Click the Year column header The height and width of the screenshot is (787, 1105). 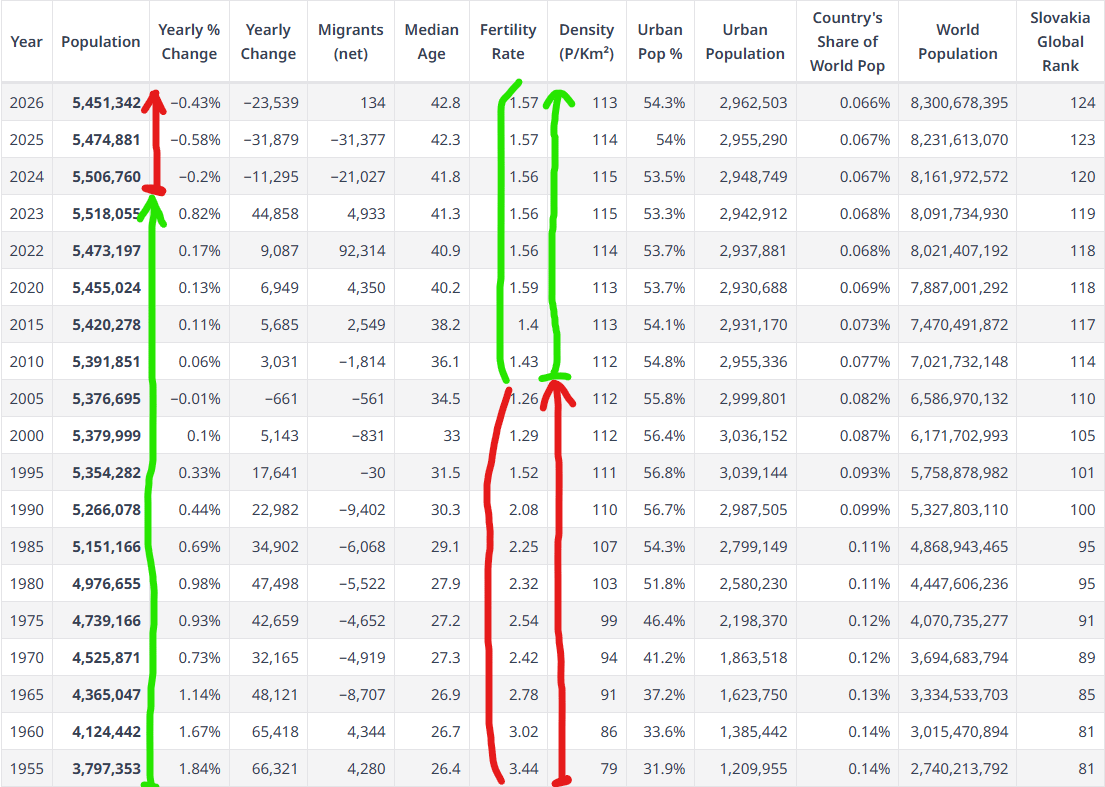pyautogui.click(x=27, y=42)
